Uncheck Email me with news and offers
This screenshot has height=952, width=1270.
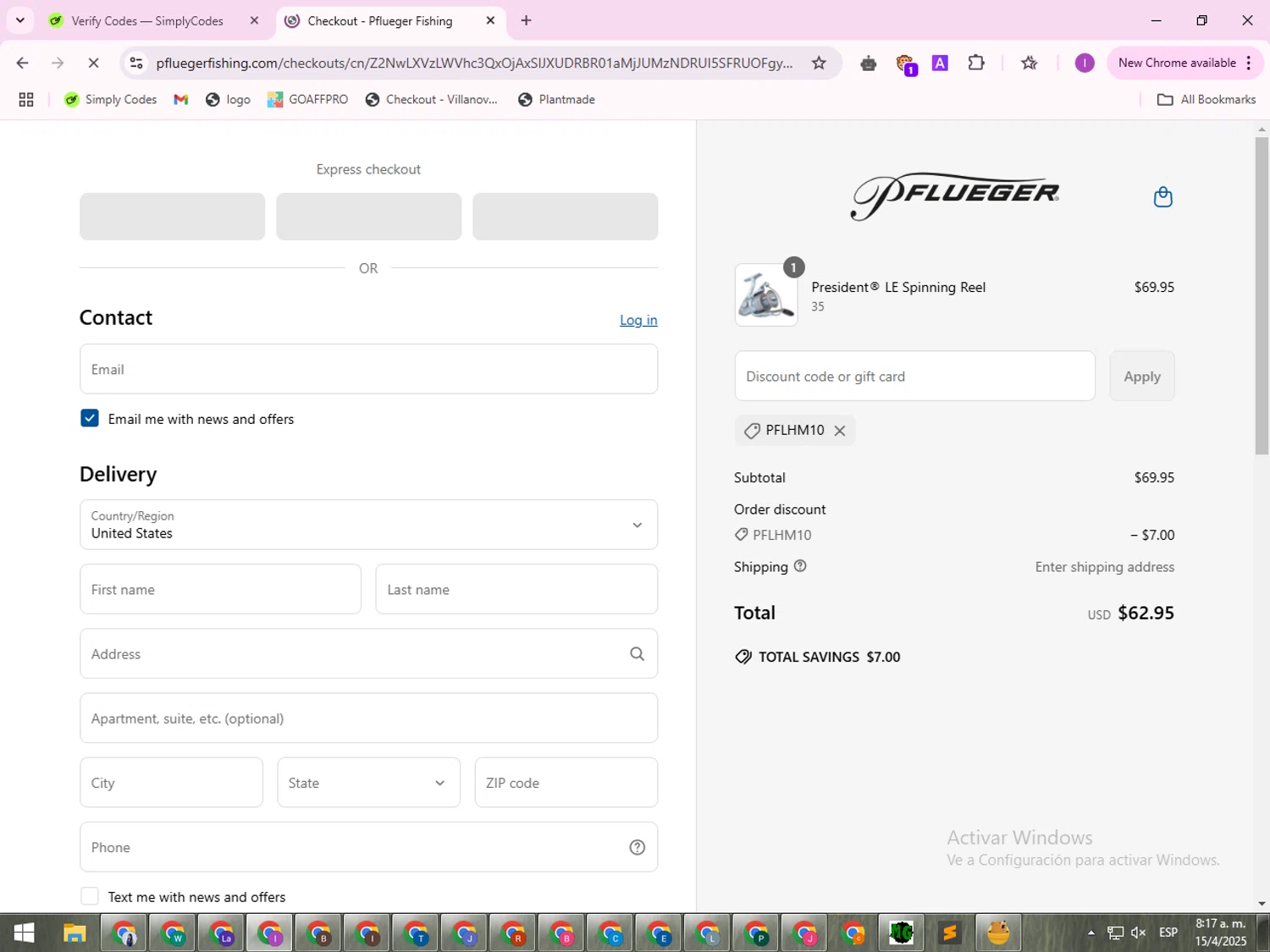coord(90,418)
